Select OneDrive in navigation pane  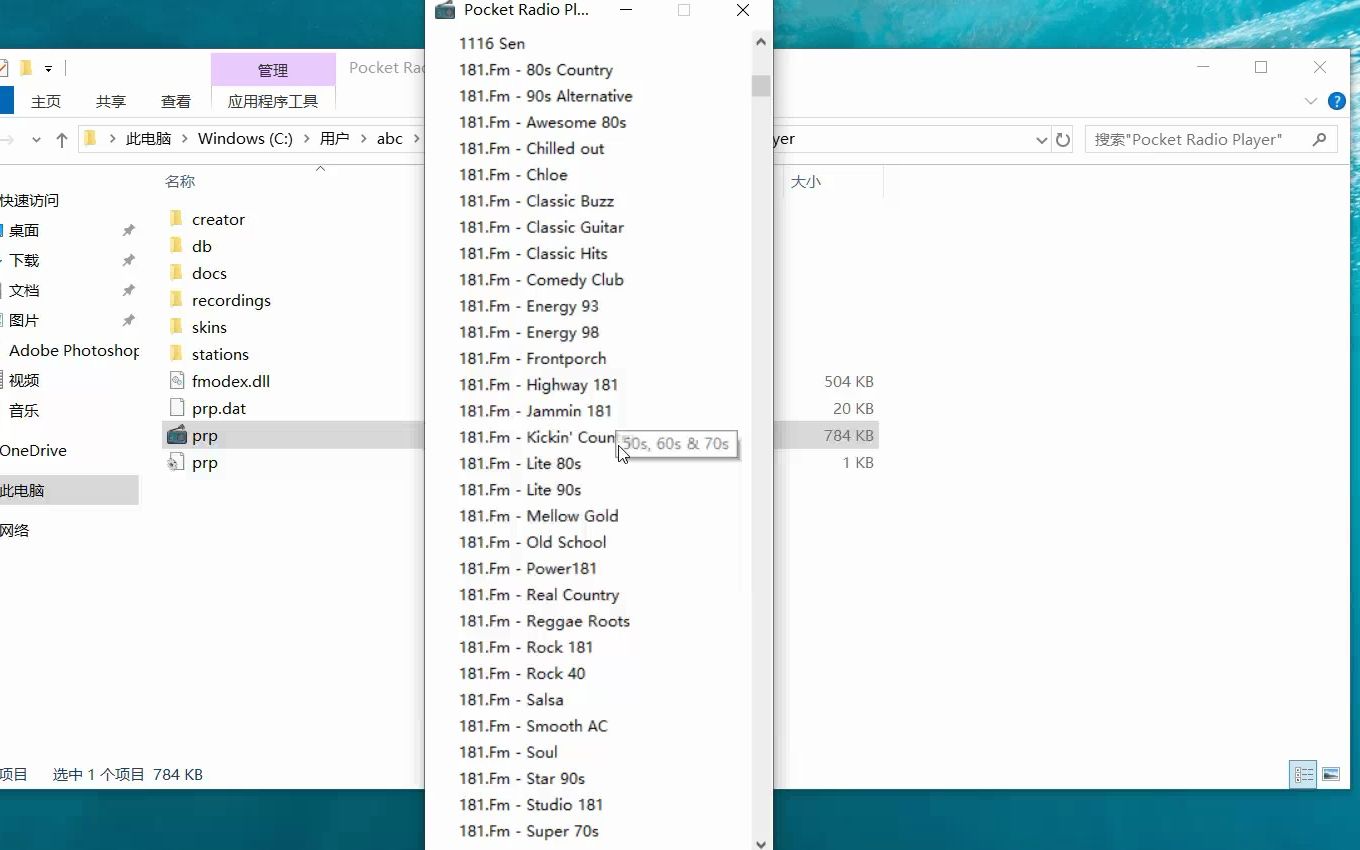point(33,451)
